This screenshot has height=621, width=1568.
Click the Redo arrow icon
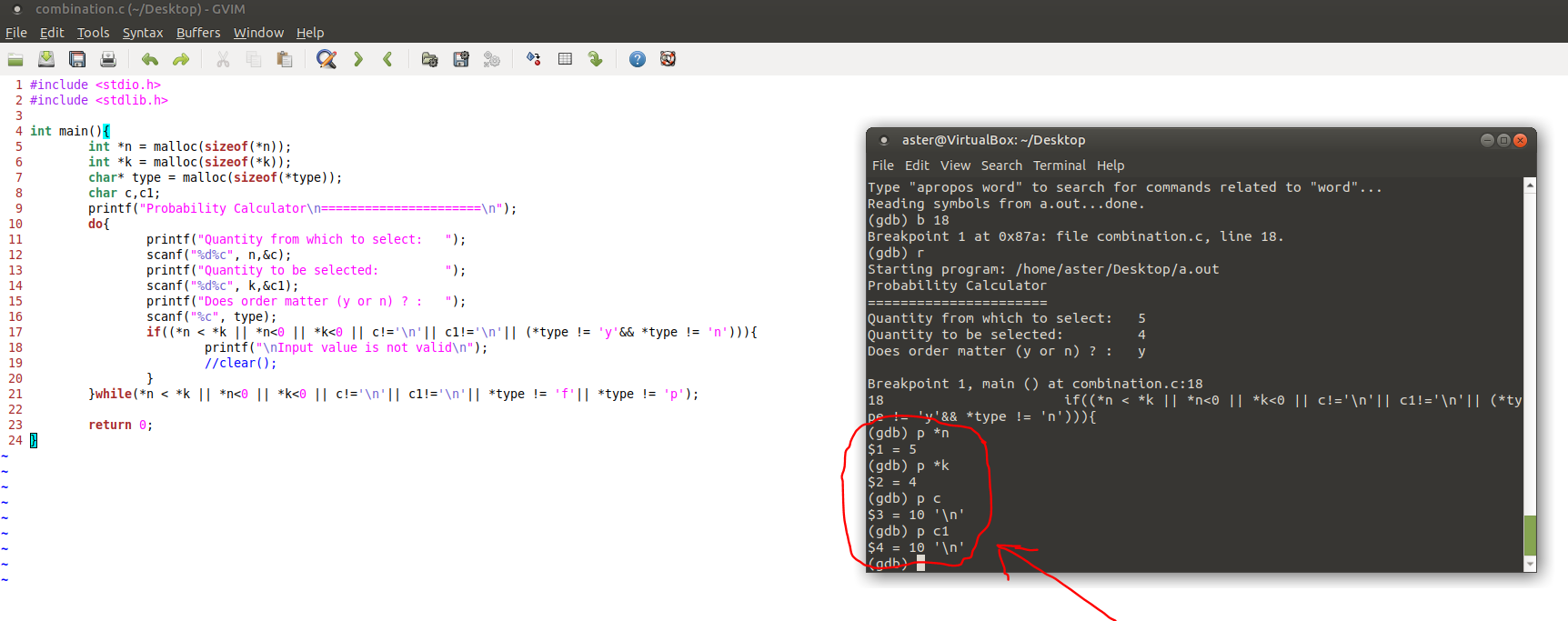point(181,59)
